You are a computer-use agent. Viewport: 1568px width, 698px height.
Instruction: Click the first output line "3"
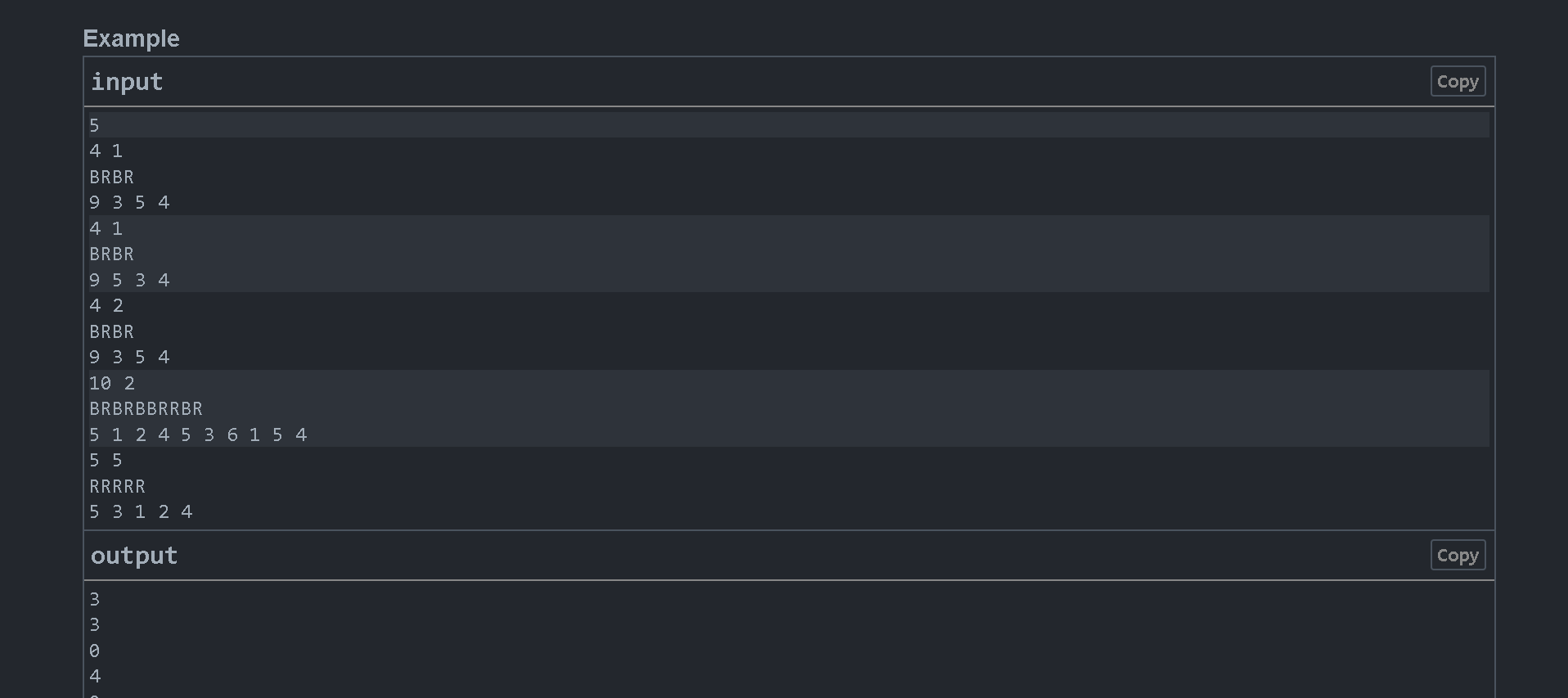pos(94,599)
